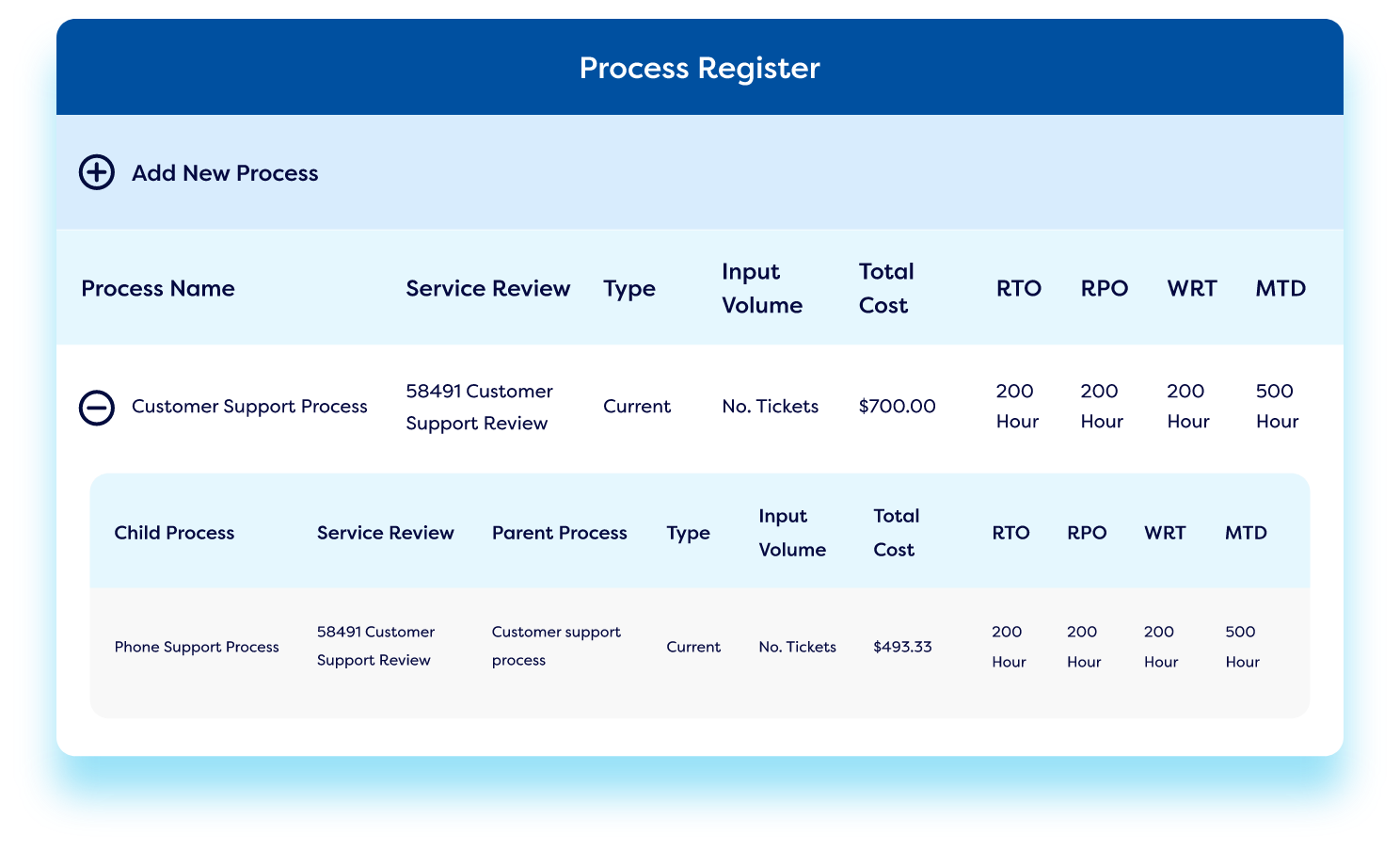Click Current type in Phone Support Process row
1400x851 pixels.
coord(693,647)
